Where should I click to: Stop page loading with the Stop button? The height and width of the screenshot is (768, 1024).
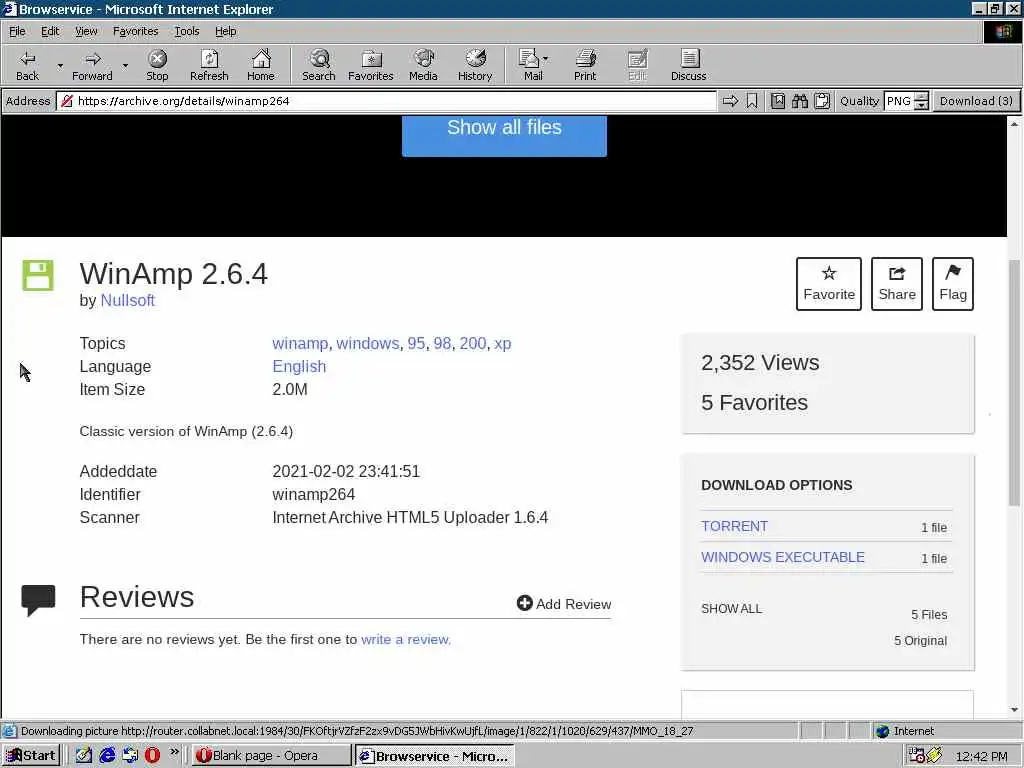click(157, 65)
